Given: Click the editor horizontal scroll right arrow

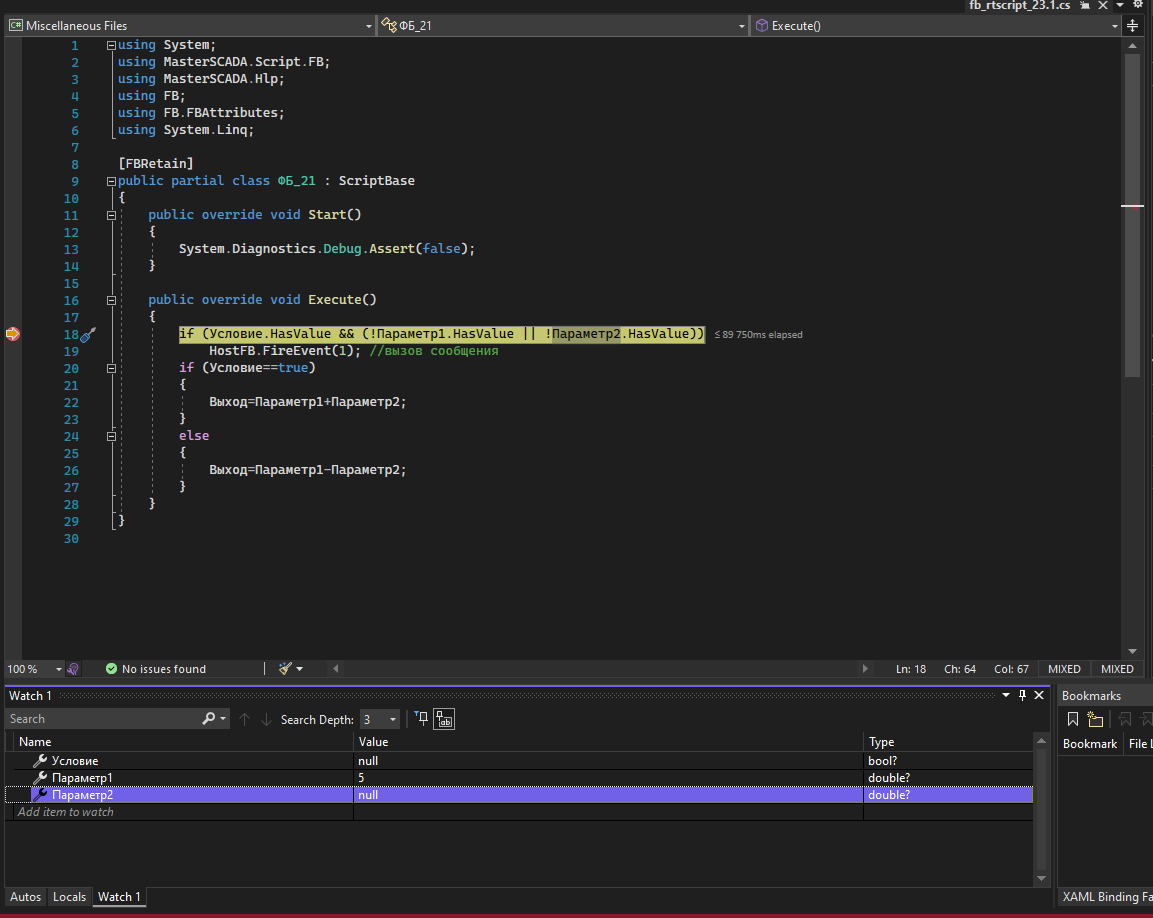Looking at the screenshot, I should point(865,669).
